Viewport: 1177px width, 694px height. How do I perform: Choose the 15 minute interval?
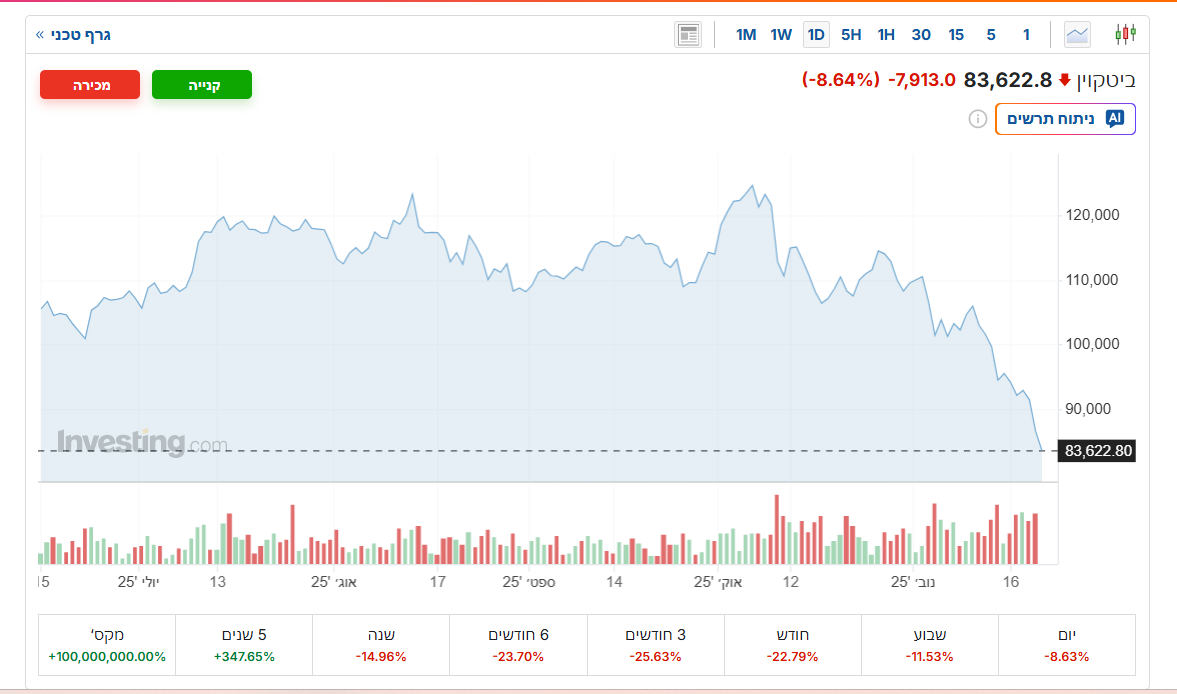click(956, 35)
